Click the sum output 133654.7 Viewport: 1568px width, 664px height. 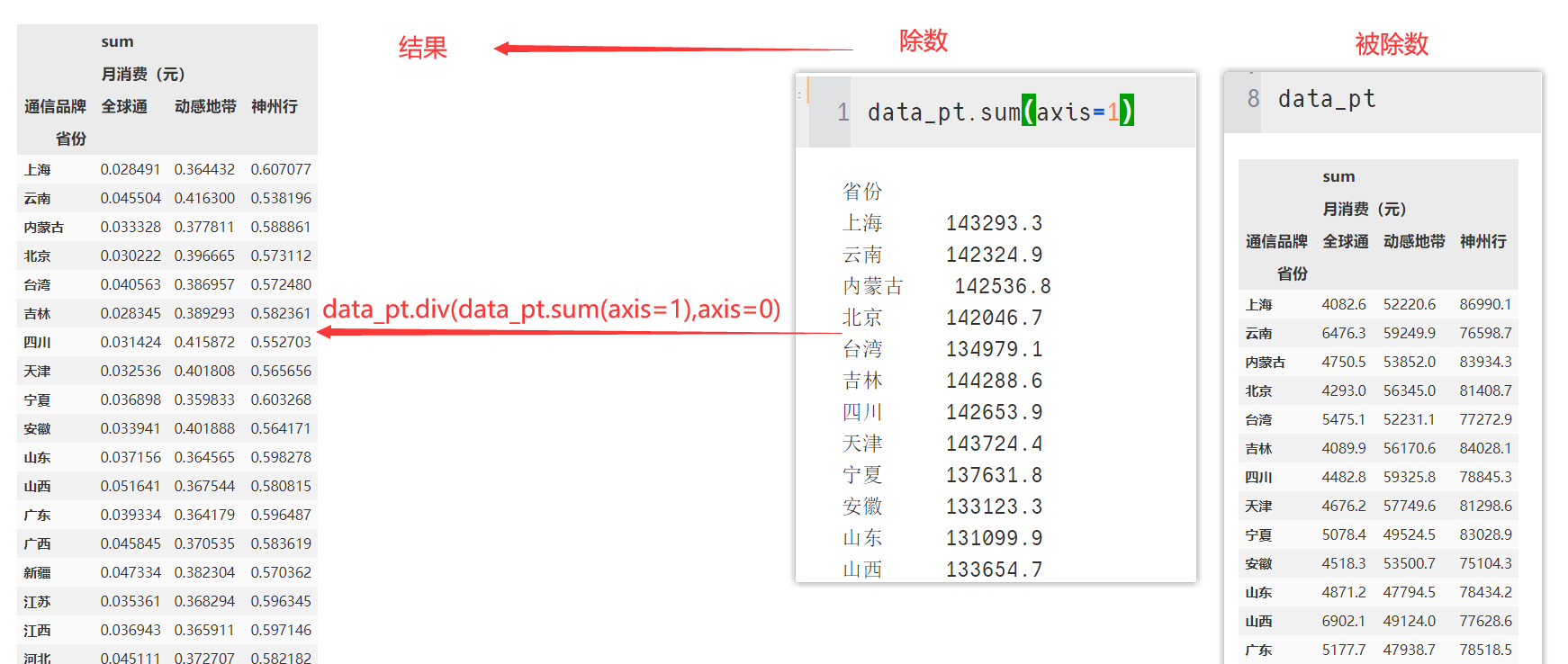point(994,570)
